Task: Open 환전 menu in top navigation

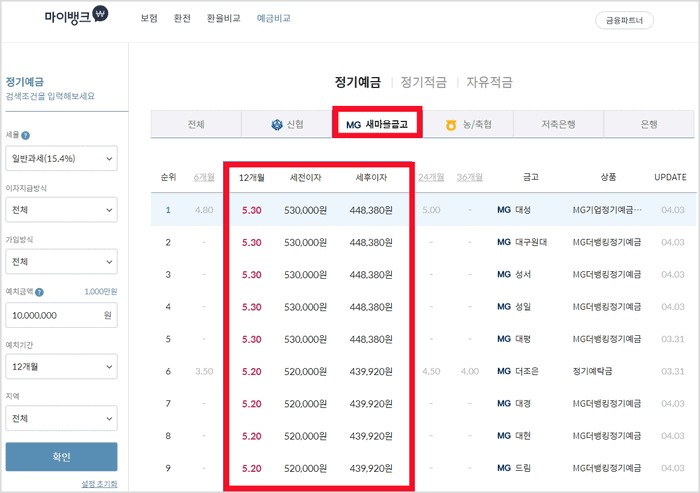Action: point(182,18)
